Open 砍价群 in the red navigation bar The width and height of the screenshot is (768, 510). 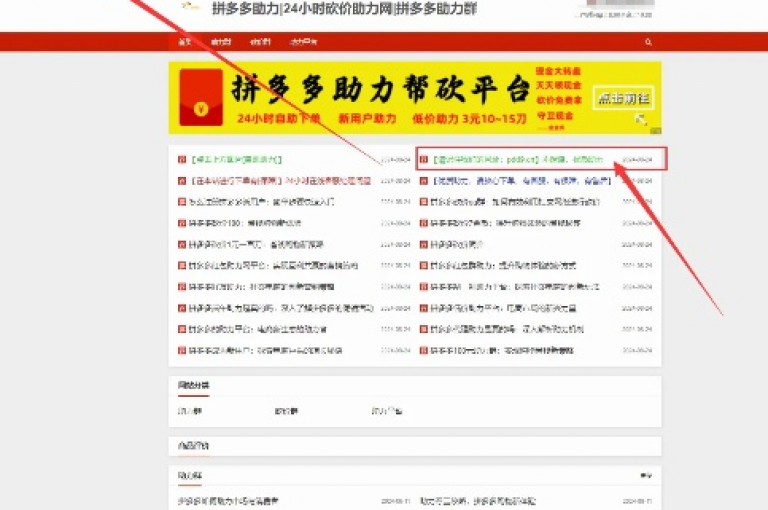[260, 42]
